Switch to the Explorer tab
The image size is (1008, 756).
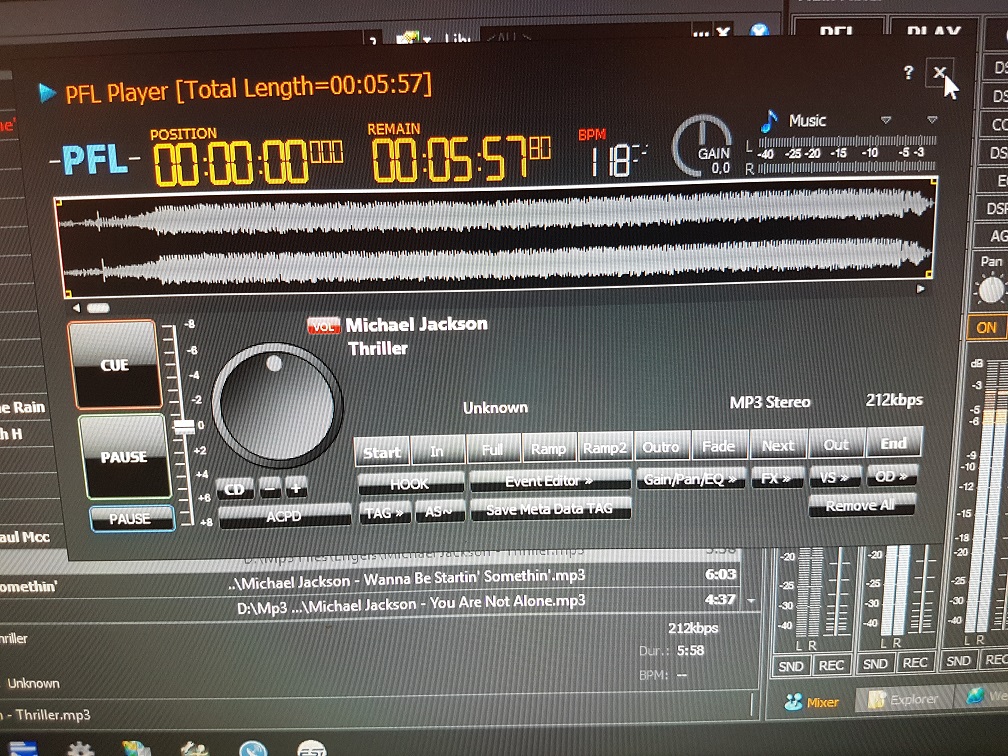(903, 699)
